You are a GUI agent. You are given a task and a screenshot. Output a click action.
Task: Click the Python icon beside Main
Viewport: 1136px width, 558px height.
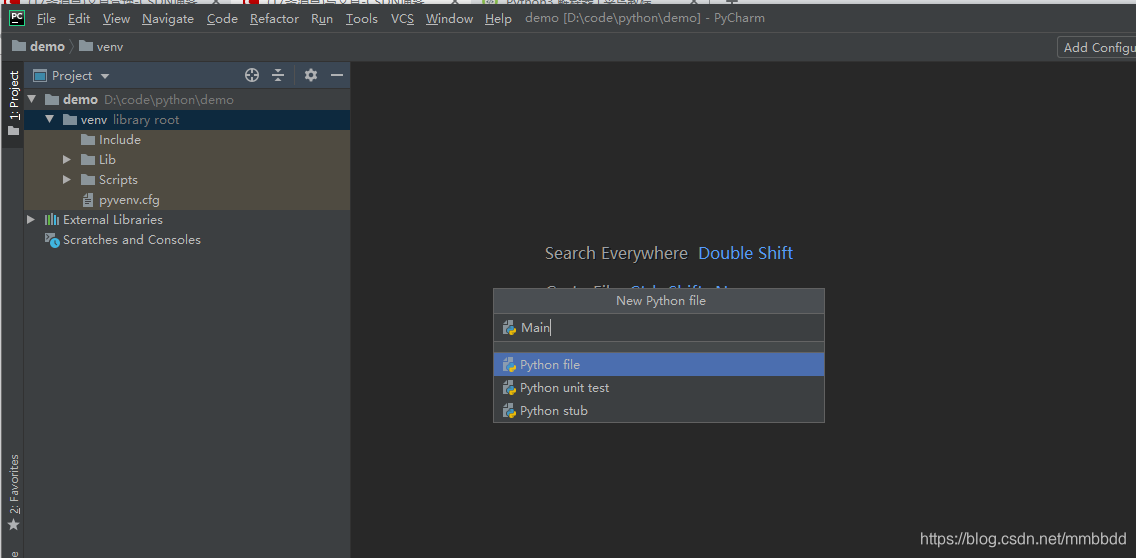(x=509, y=328)
